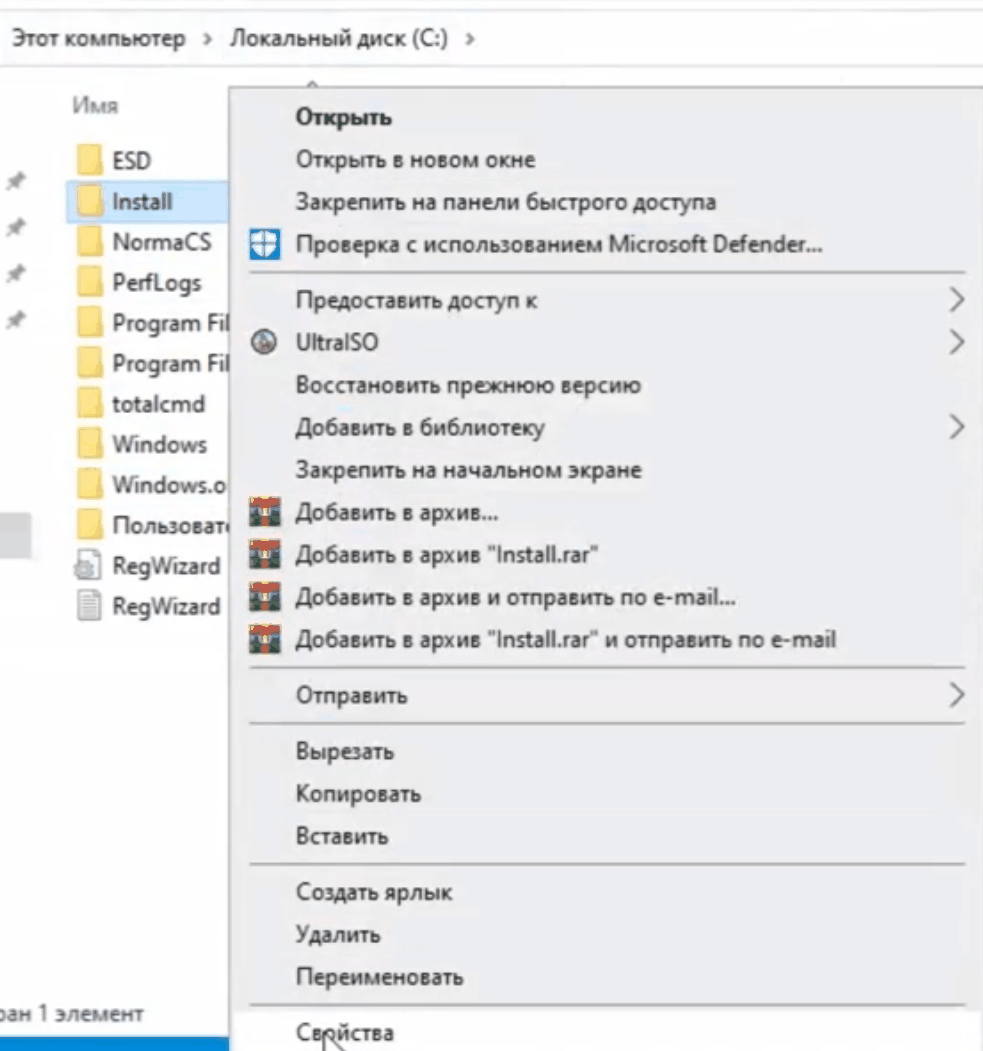Sort by the 'Имя' column header
The width and height of the screenshot is (983, 1051).
click(x=96, y=106)
